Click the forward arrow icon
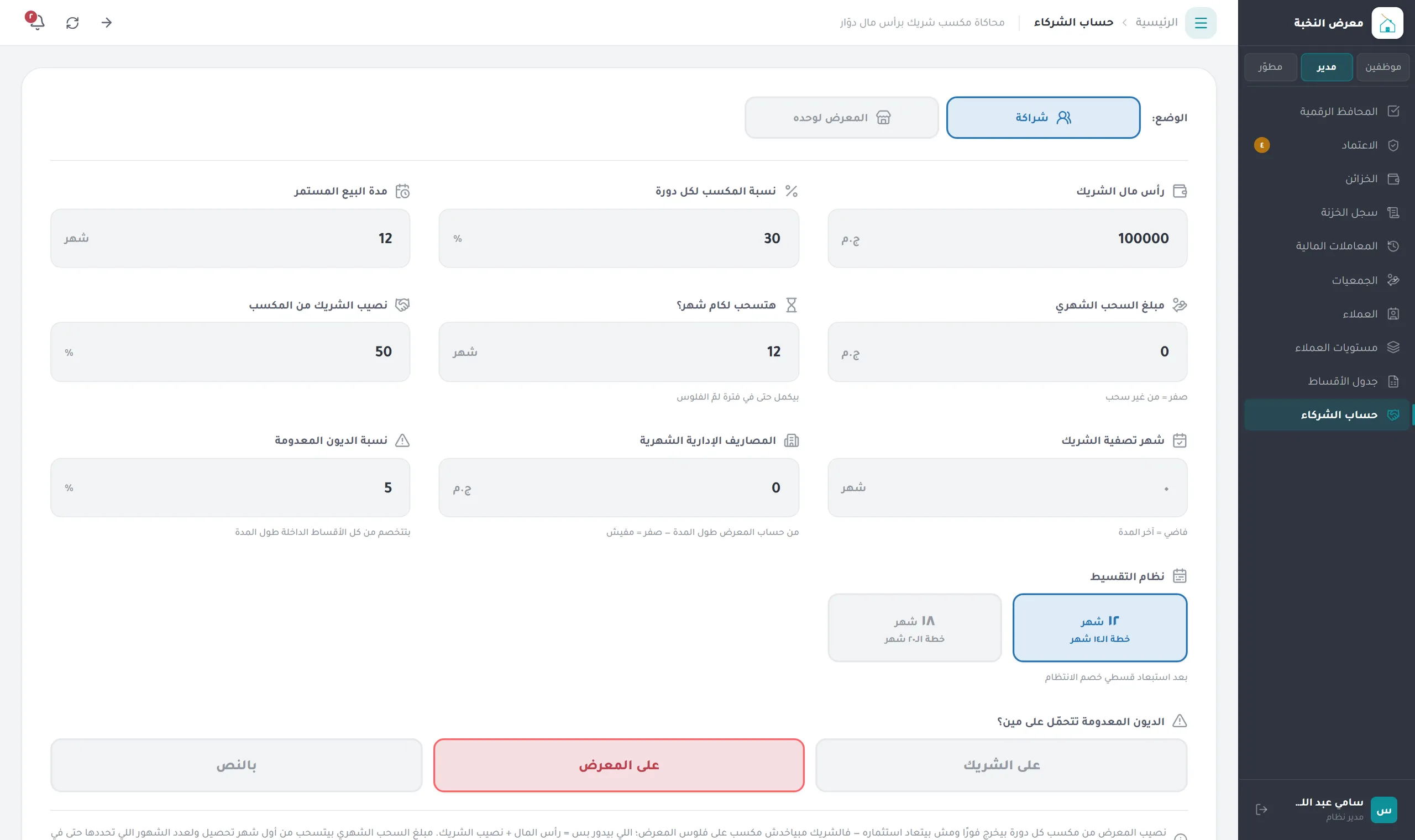This screenshot has height=840, width=1415. click(x=107, y=23)
